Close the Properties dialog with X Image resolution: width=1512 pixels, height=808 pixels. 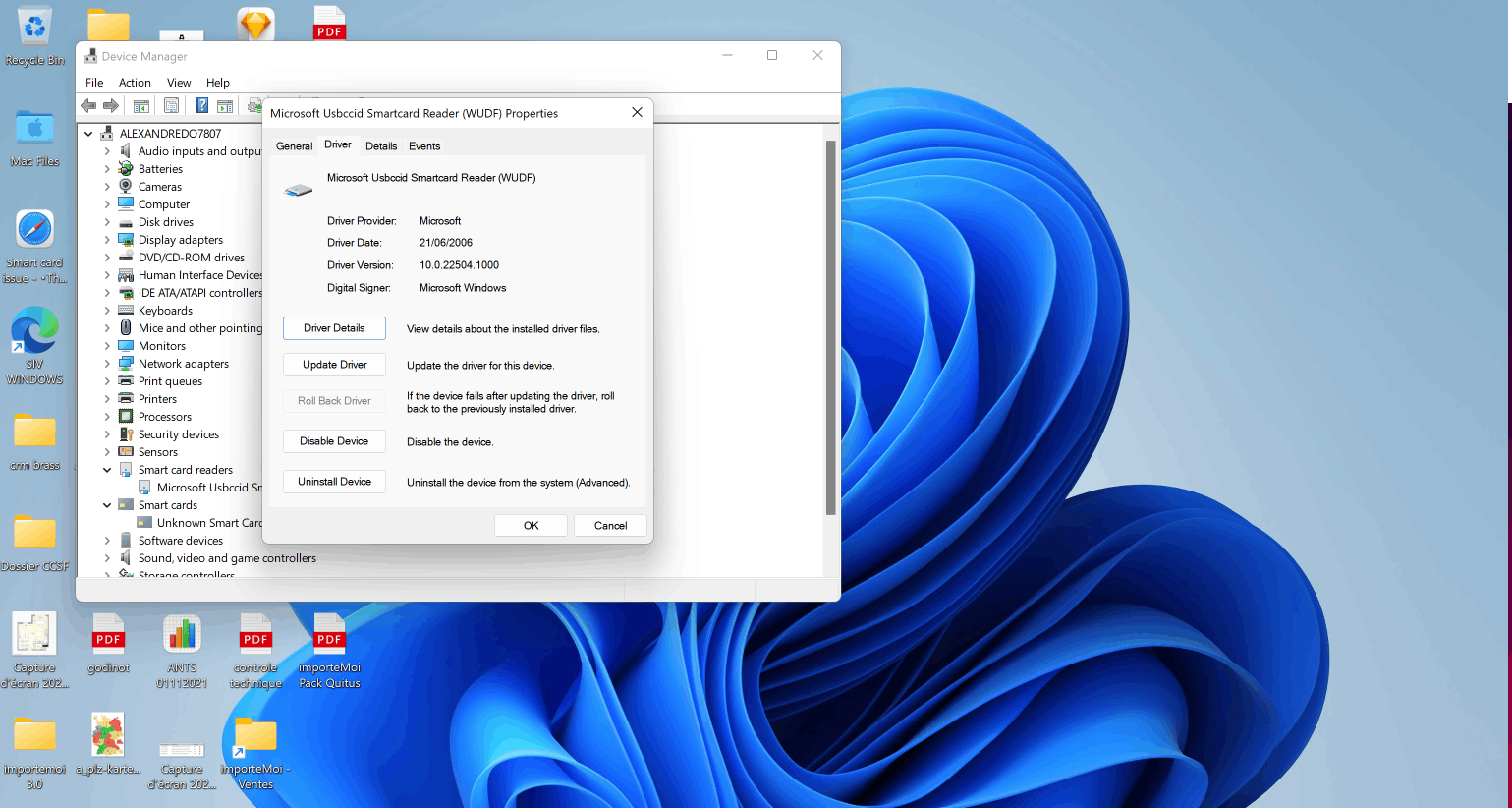(637, 113)
